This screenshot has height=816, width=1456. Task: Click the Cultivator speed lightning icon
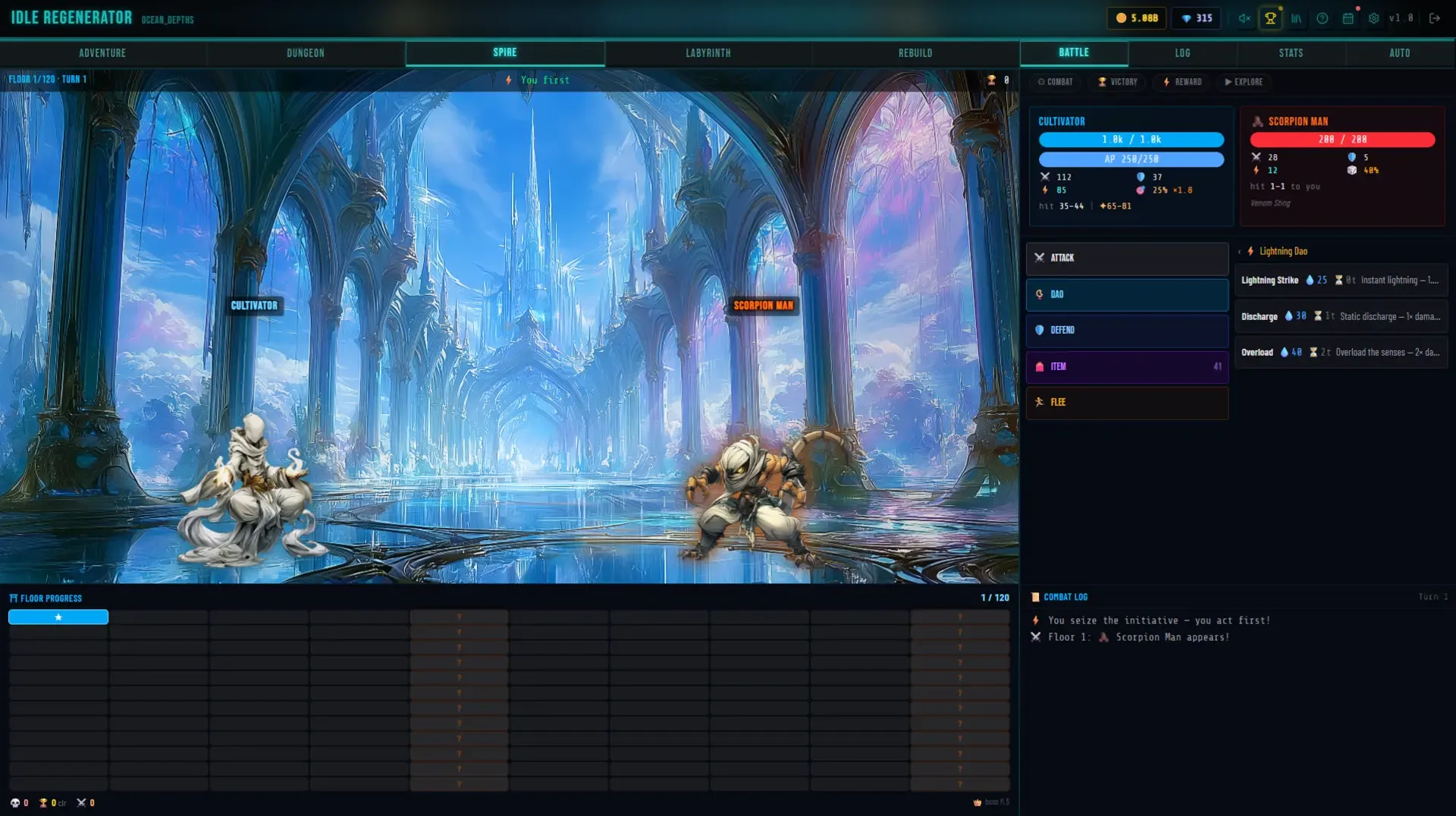coord(1045,190)
